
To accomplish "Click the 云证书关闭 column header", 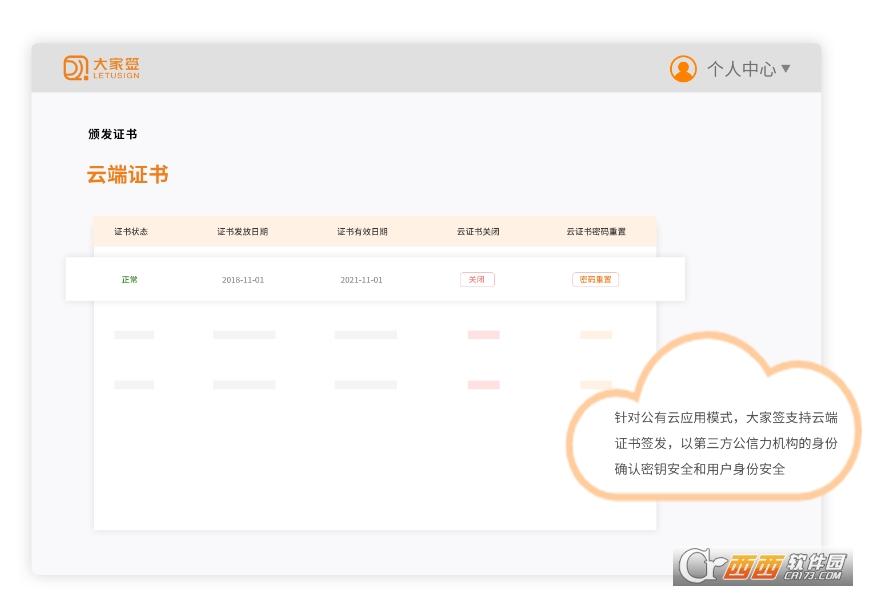I will coord(478,232).
